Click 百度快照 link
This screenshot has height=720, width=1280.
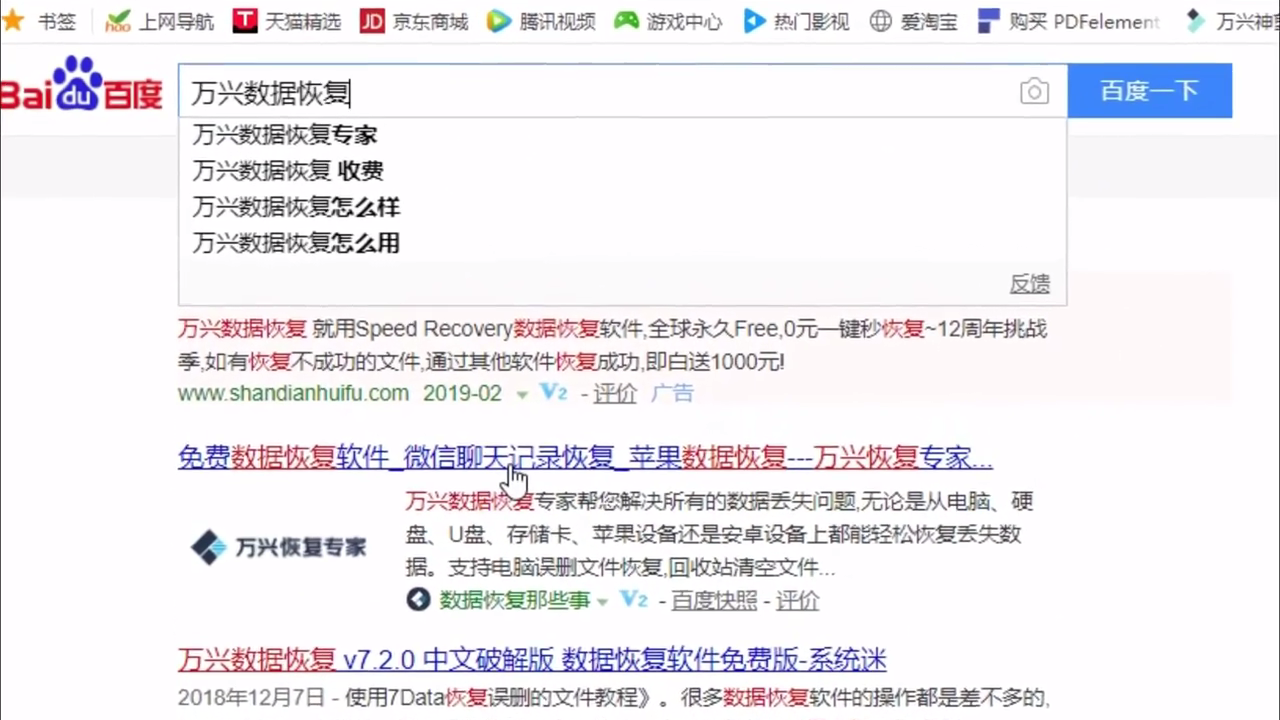pyautogui.click(x=714, y=600)
